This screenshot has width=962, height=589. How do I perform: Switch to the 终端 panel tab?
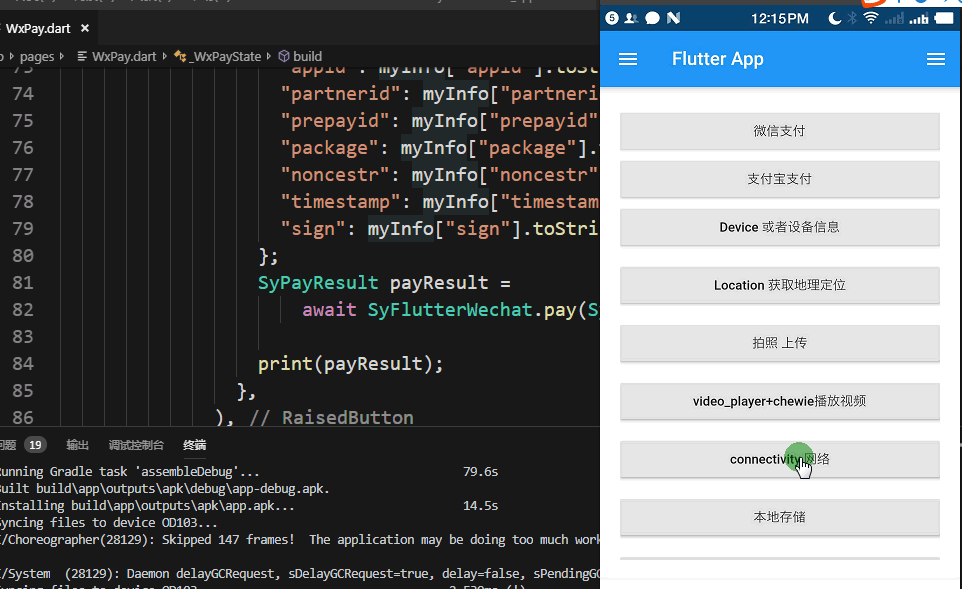pos(194,445)
